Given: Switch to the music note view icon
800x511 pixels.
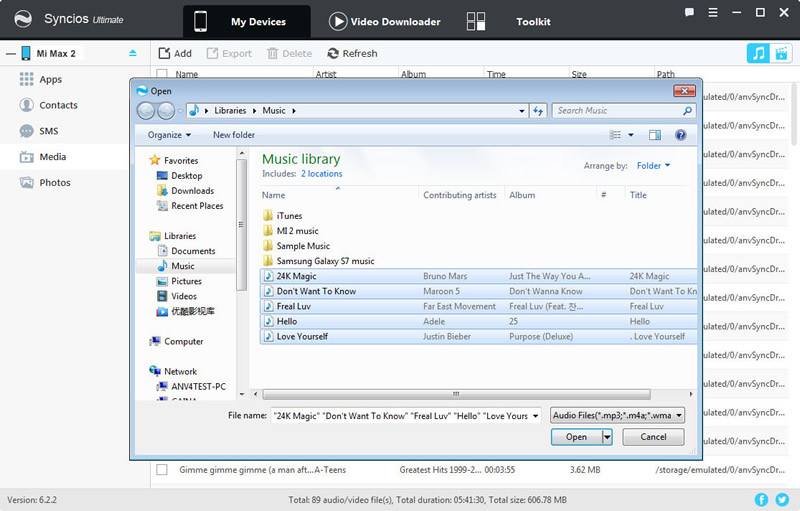Looking at the screenshot, I should point(758,53).
